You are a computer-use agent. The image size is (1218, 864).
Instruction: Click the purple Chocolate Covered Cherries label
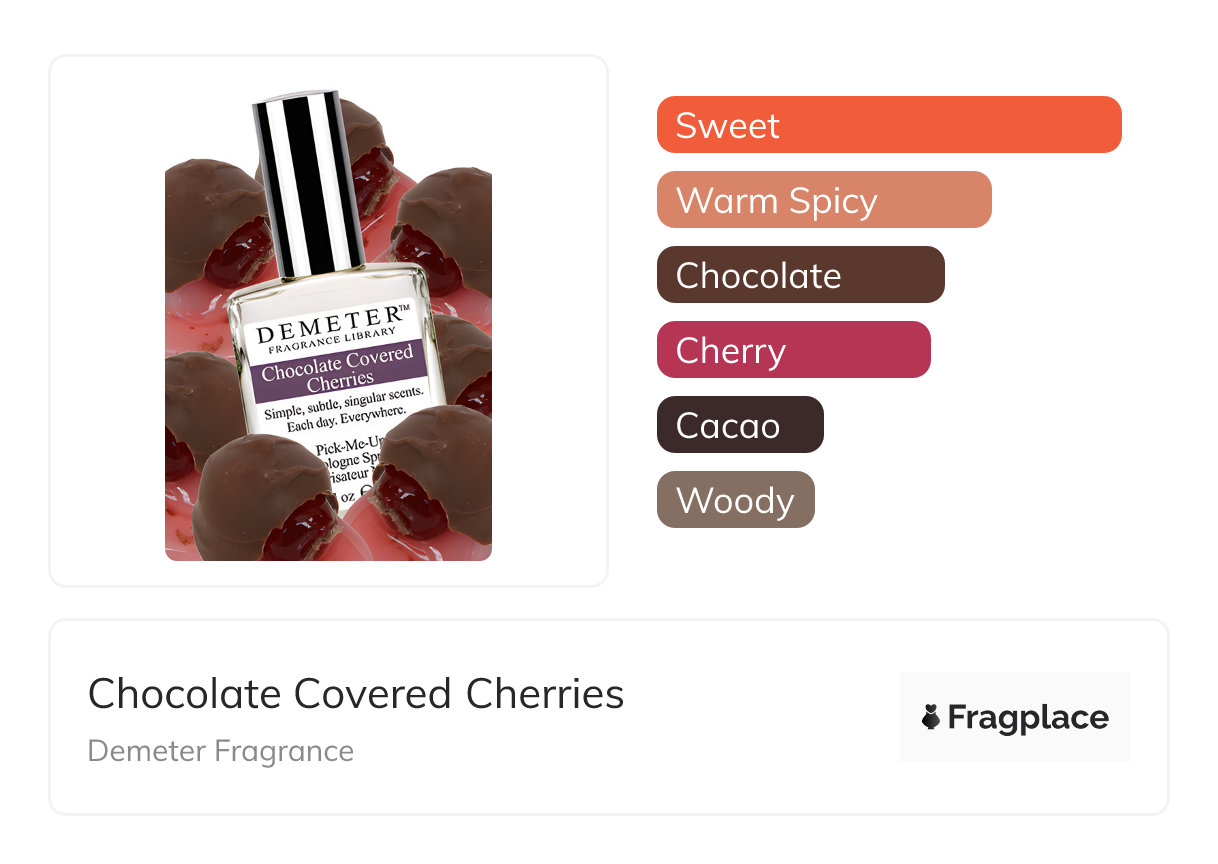[337, 368]
